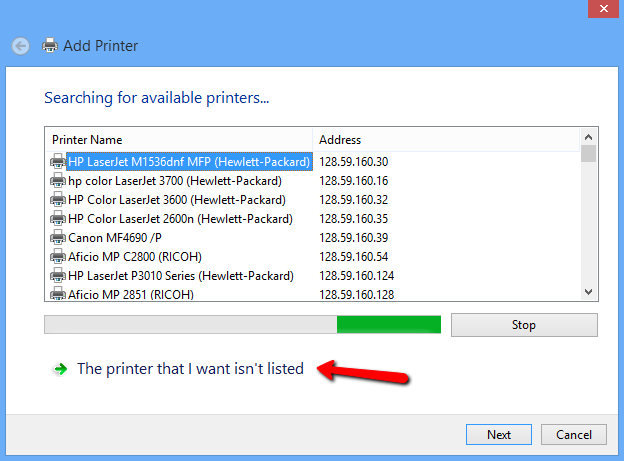
Task: Click printer icon beside Add Printer title
Action: [x=50, y=45]
